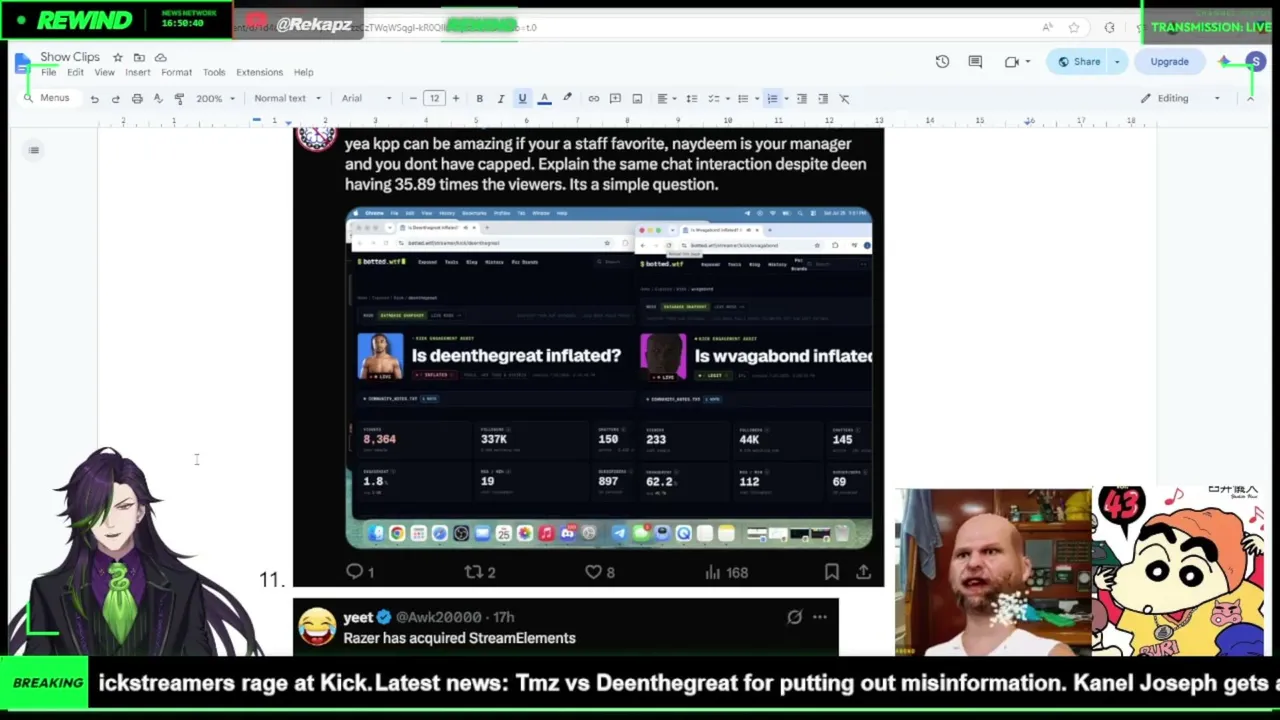Bookmark the embedded tweet
1280x720 pixels.
click(831, 572)
